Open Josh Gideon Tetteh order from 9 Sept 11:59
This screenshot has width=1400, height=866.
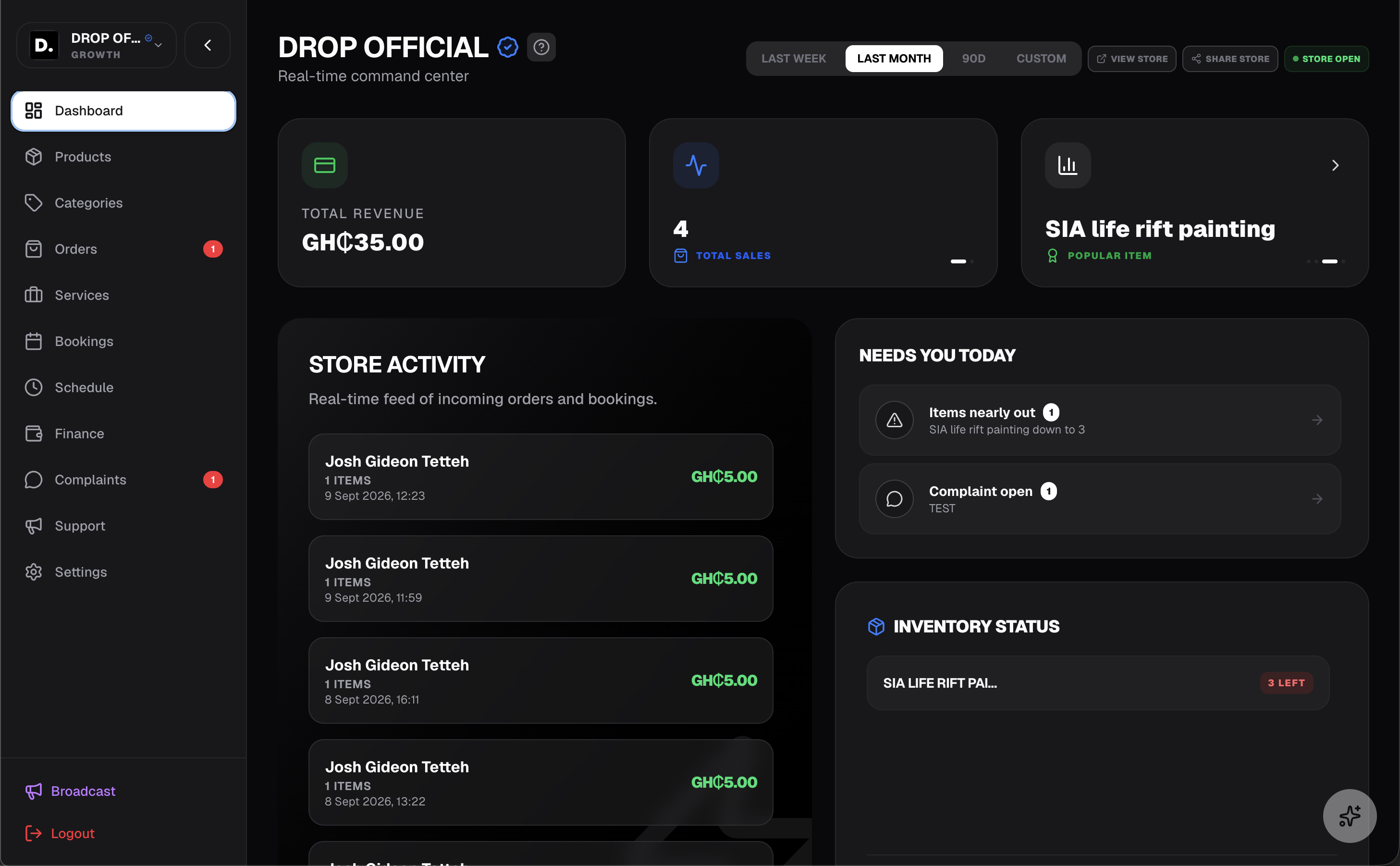pyautogui.click(x=540, y=579)
